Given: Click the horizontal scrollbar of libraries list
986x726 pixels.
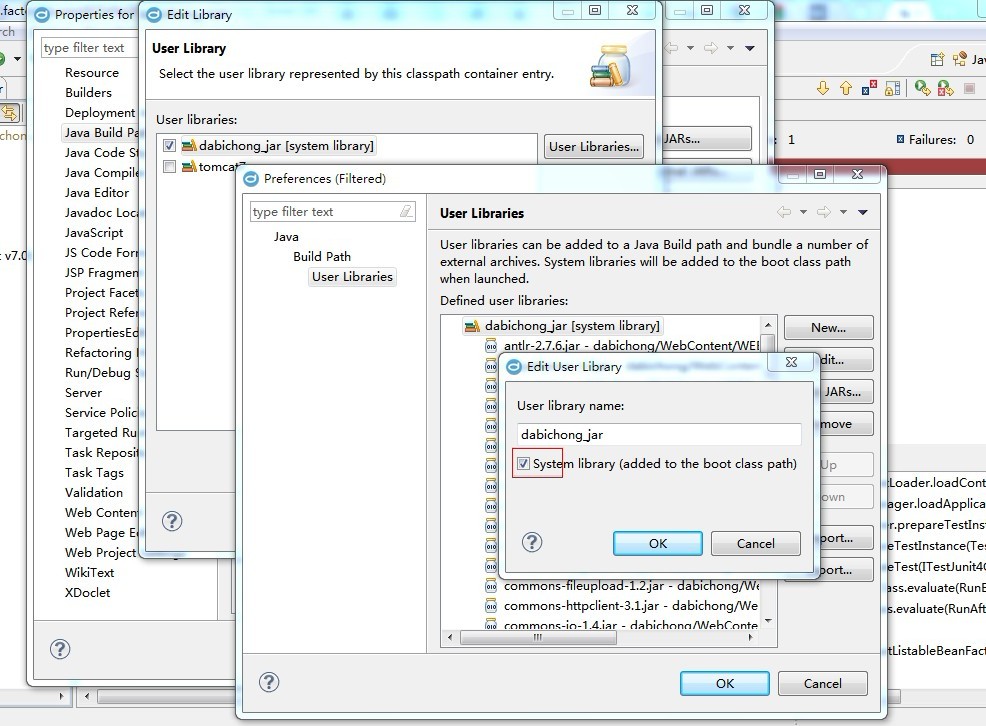Looking at the screenshot, I should click(x=538, y=637).
